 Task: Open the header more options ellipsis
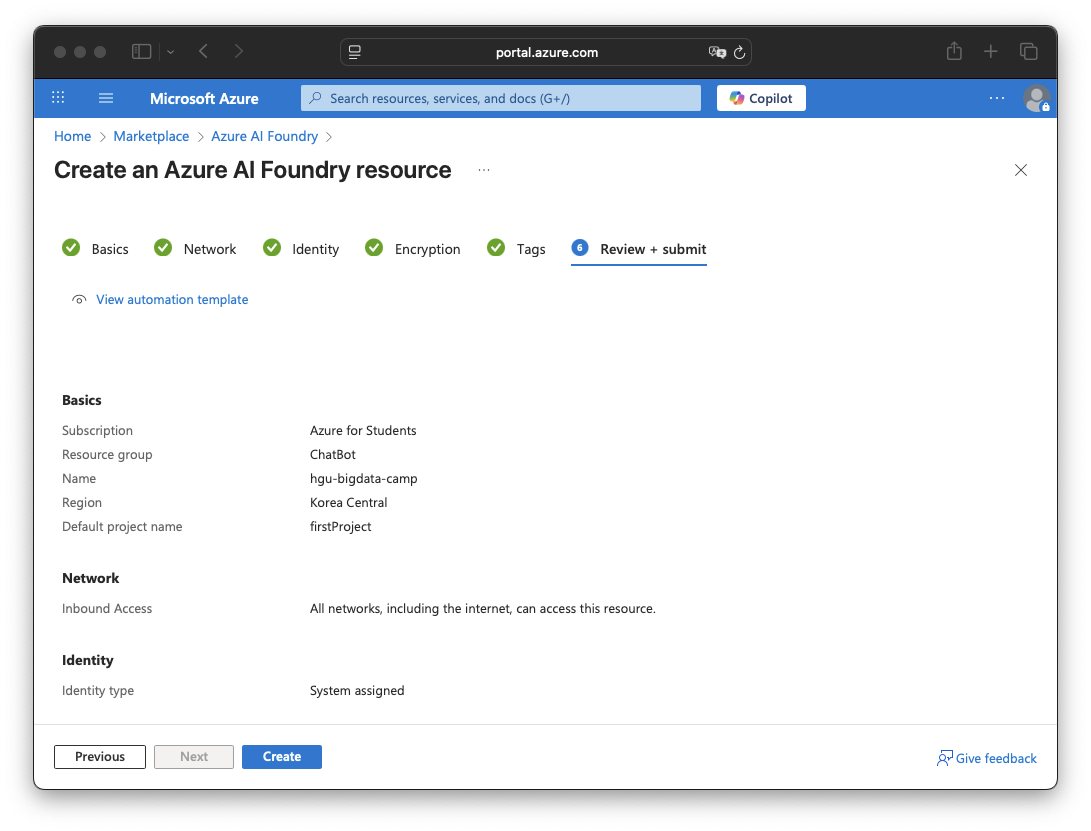(996, 98)
